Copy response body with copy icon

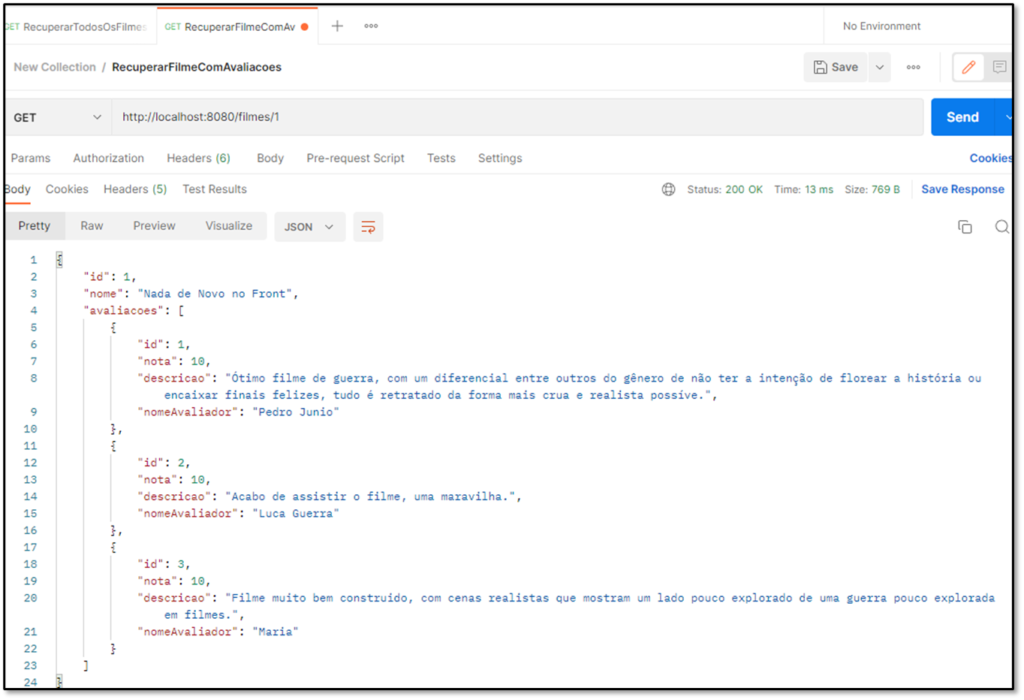coord(965,227)
